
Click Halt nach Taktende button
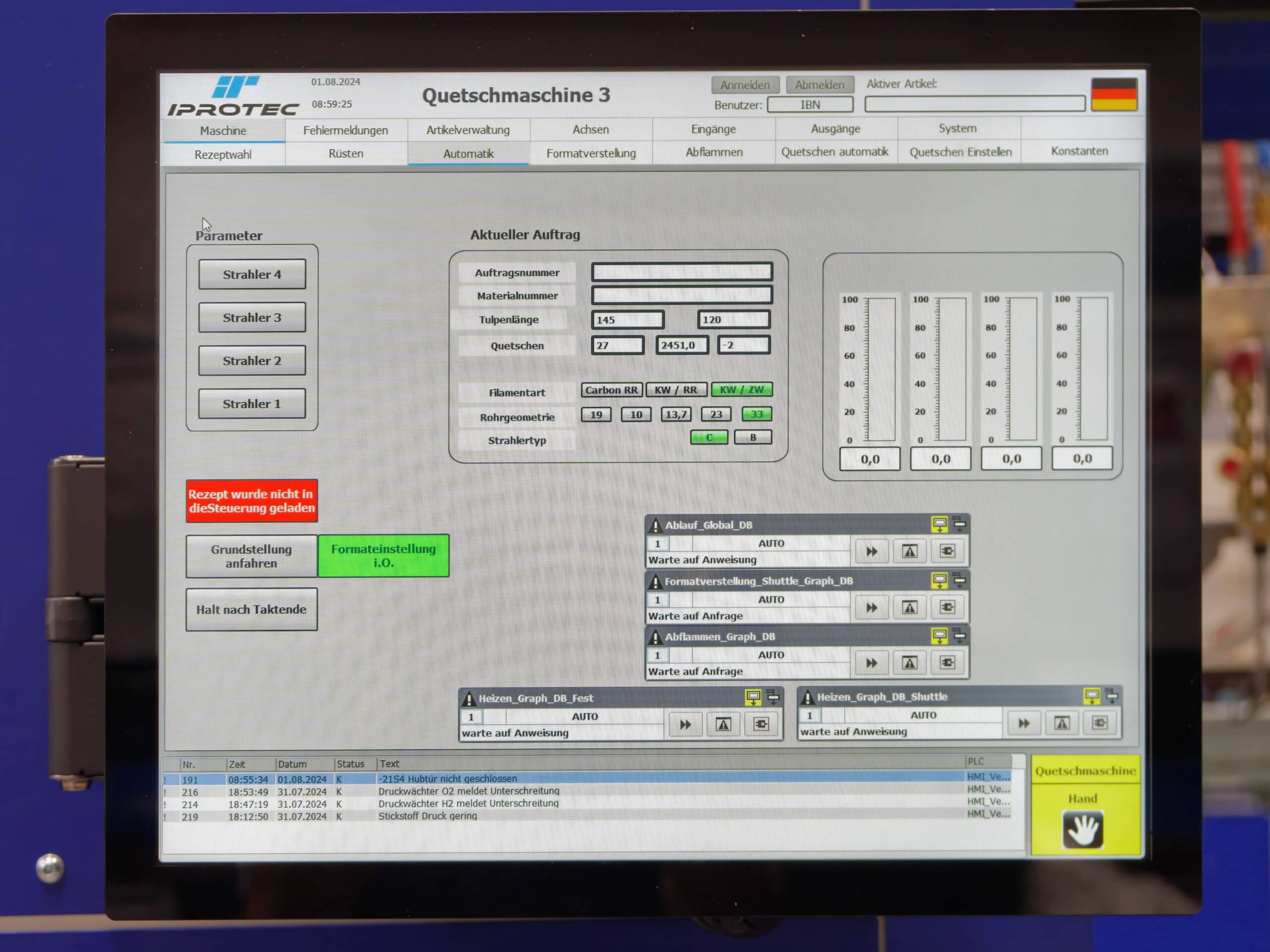pos(252,609)
